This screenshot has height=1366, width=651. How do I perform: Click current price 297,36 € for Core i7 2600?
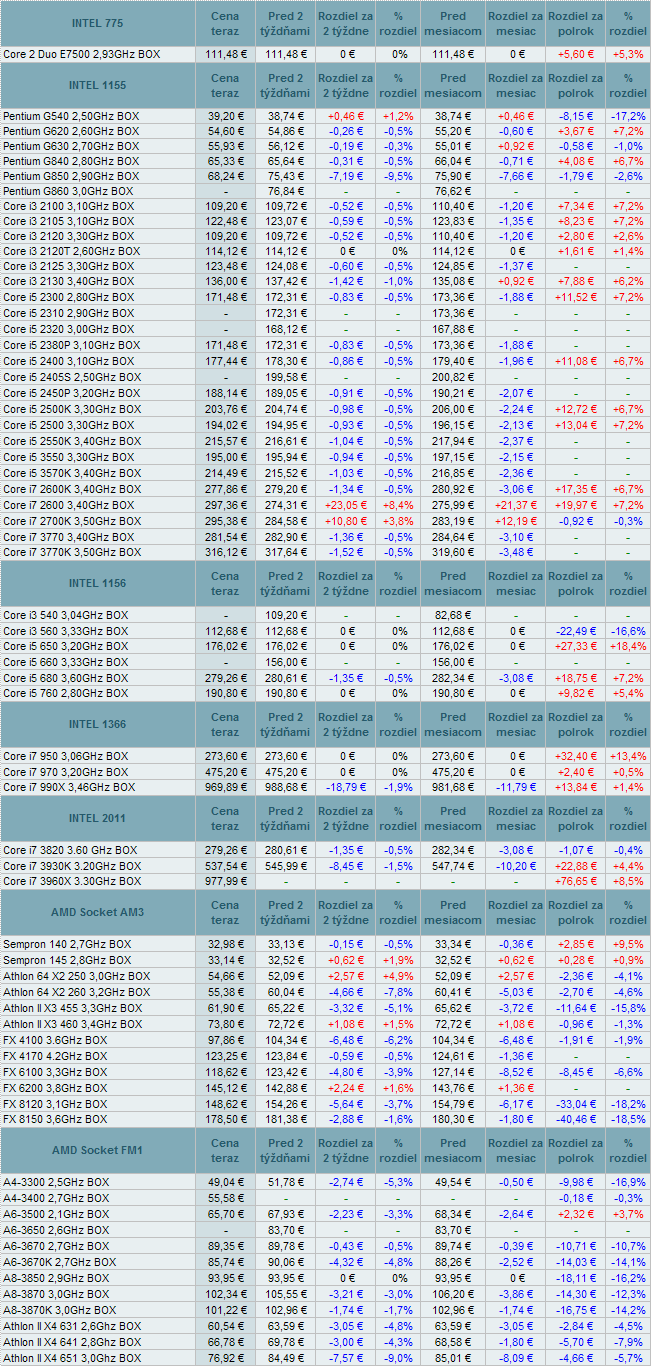[226, 504]
